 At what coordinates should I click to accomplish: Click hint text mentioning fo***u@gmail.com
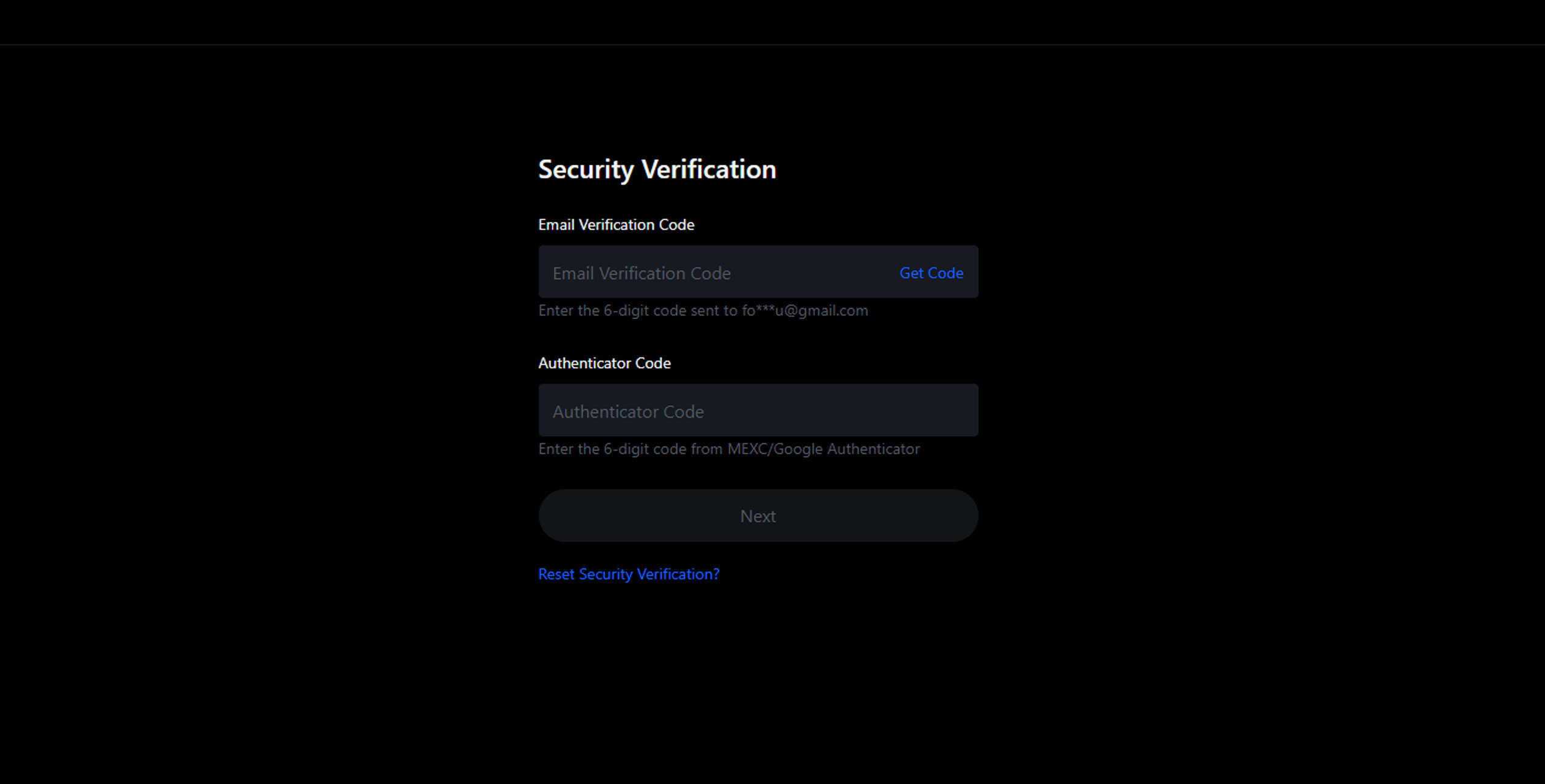pos(703,311)
